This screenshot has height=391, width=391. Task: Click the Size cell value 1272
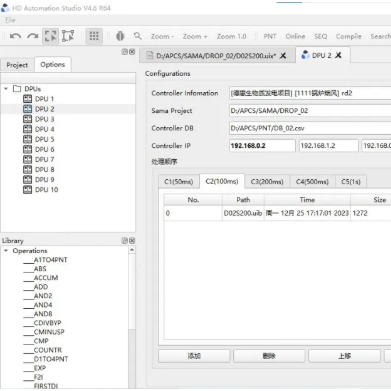click(360, 213)
